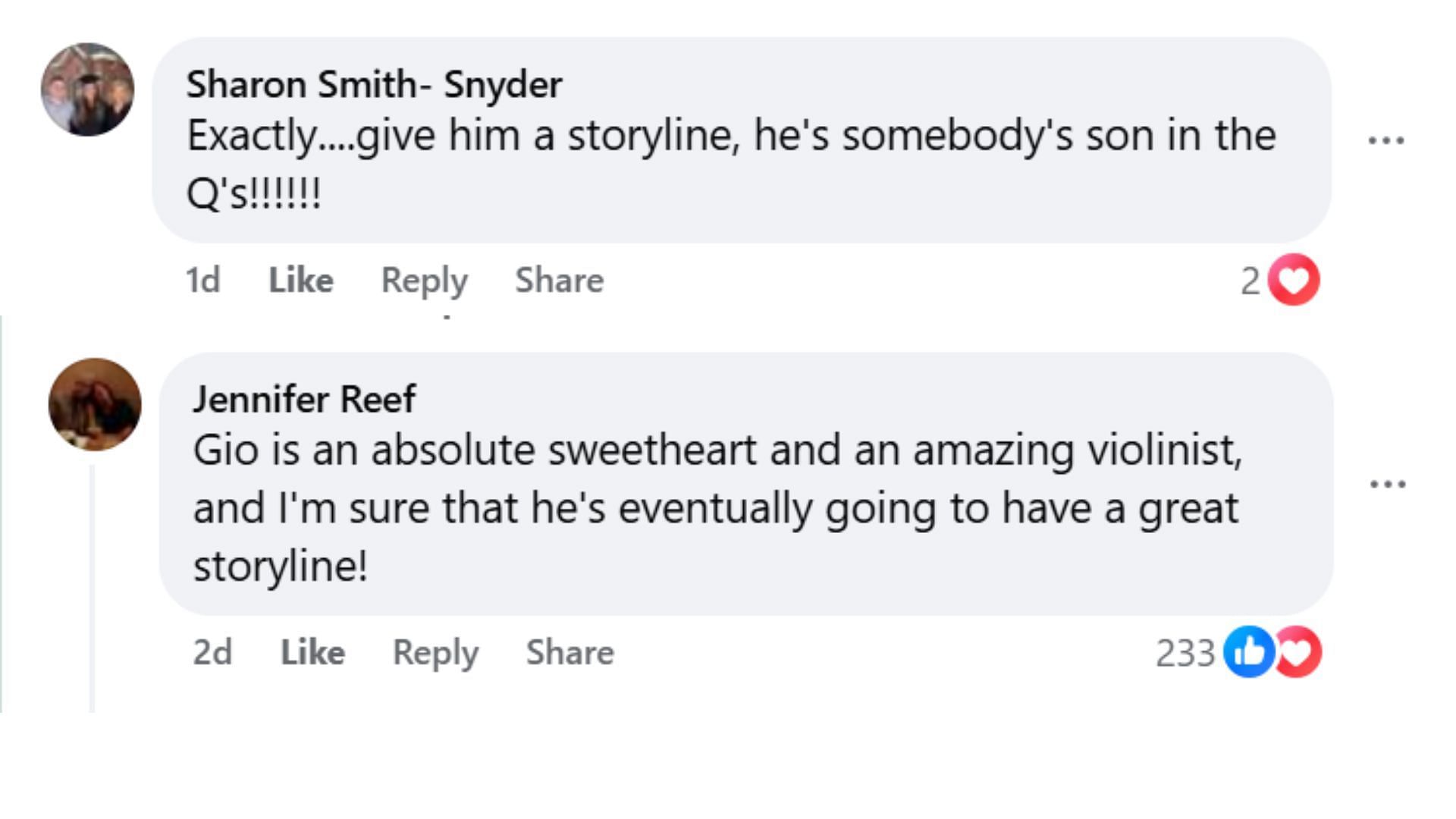Share Jennifer Reef's comment

pos(570,652)
